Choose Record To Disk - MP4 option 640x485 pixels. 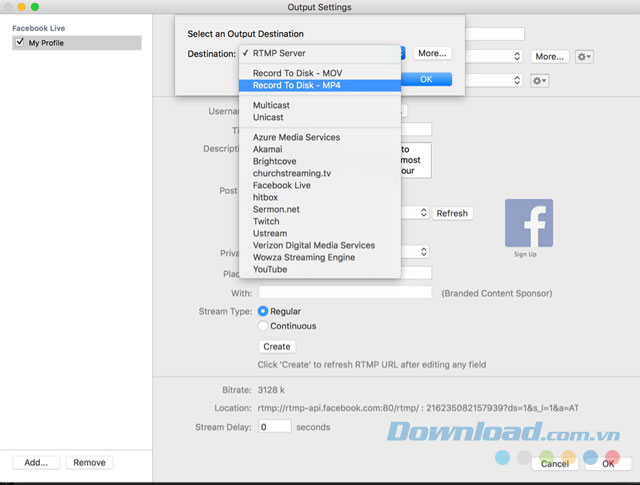(x=320, y=85)
